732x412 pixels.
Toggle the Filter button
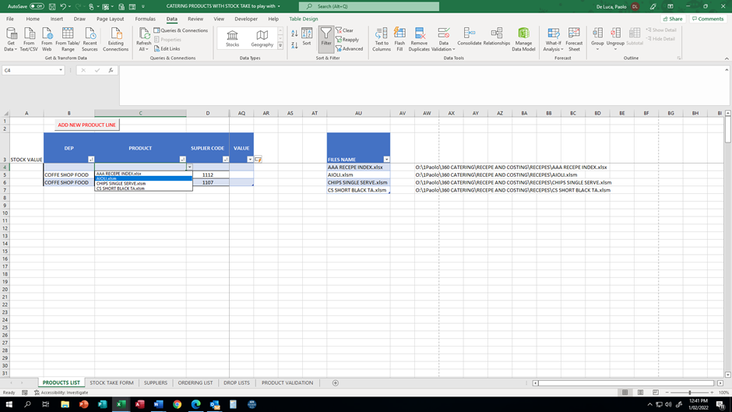pos(326,37)
